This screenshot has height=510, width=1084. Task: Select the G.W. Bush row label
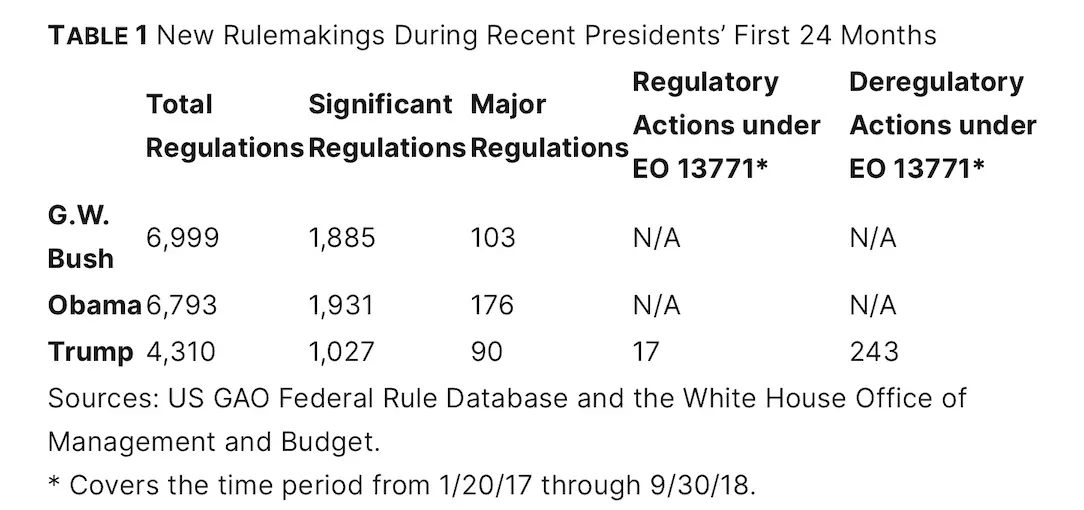click(x=80, y=236)
